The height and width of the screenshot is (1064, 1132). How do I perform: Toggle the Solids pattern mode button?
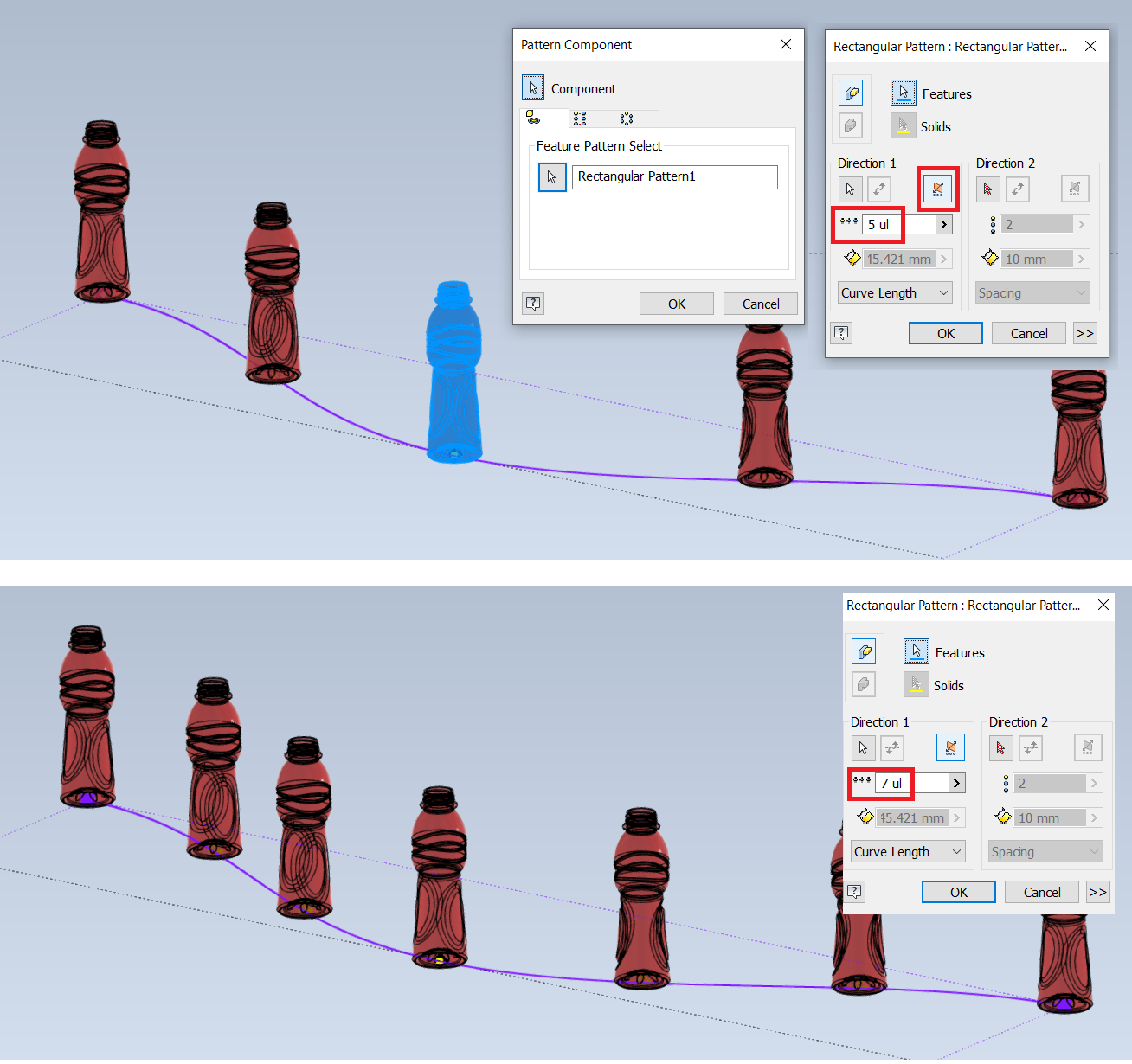point(851,125)
